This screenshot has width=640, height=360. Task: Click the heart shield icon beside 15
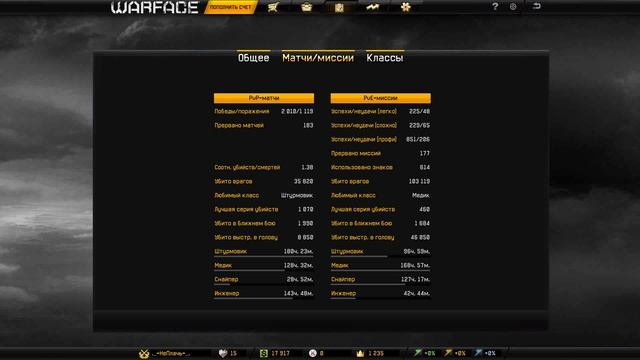click(223, 353)
